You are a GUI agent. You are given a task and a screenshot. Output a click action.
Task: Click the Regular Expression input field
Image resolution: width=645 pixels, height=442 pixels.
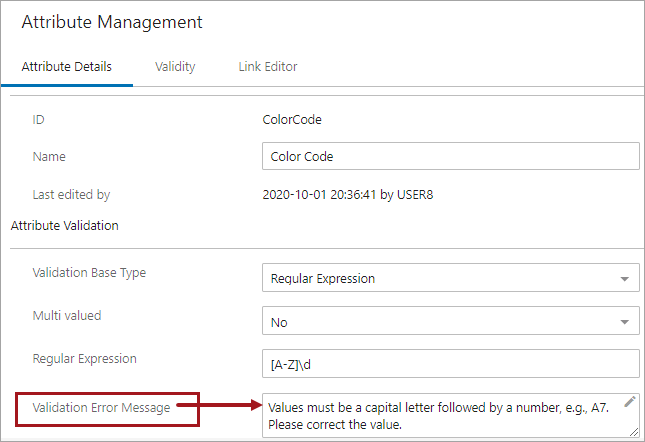(448, 364)
